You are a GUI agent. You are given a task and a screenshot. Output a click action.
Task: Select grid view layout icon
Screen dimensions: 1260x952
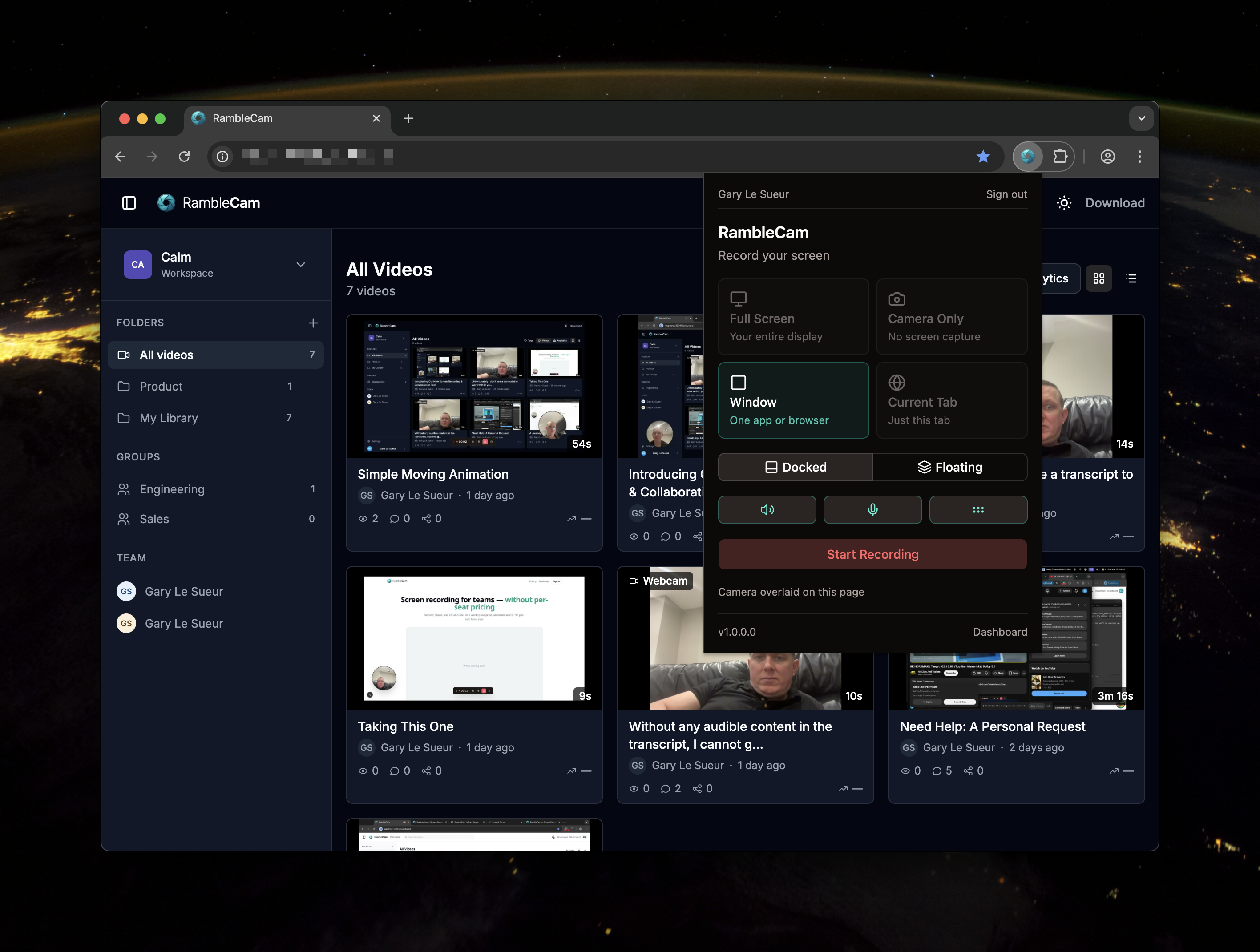tap(1098, 278)
